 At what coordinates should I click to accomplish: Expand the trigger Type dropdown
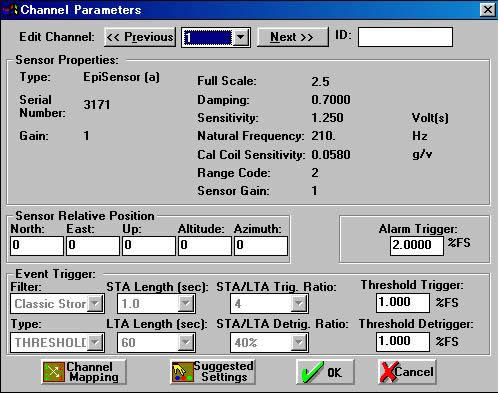(95, 342)
